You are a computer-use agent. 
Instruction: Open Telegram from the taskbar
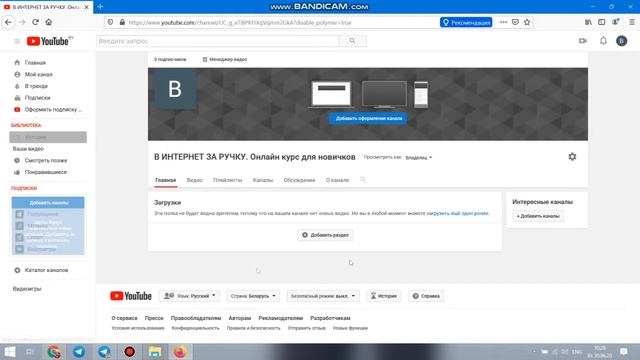click(79, 351)
